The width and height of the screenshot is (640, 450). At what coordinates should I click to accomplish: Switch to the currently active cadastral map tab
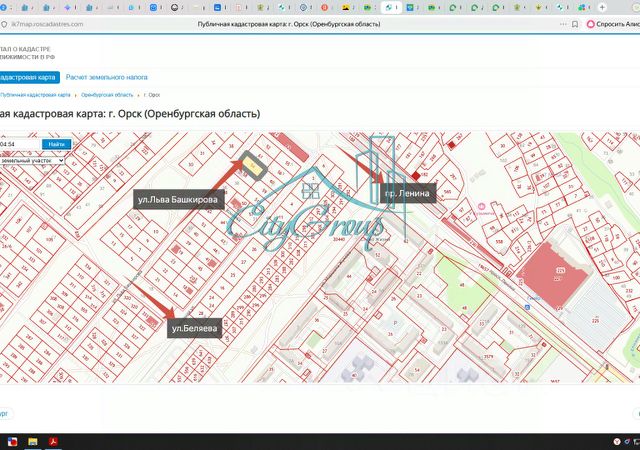click(391, 7)
